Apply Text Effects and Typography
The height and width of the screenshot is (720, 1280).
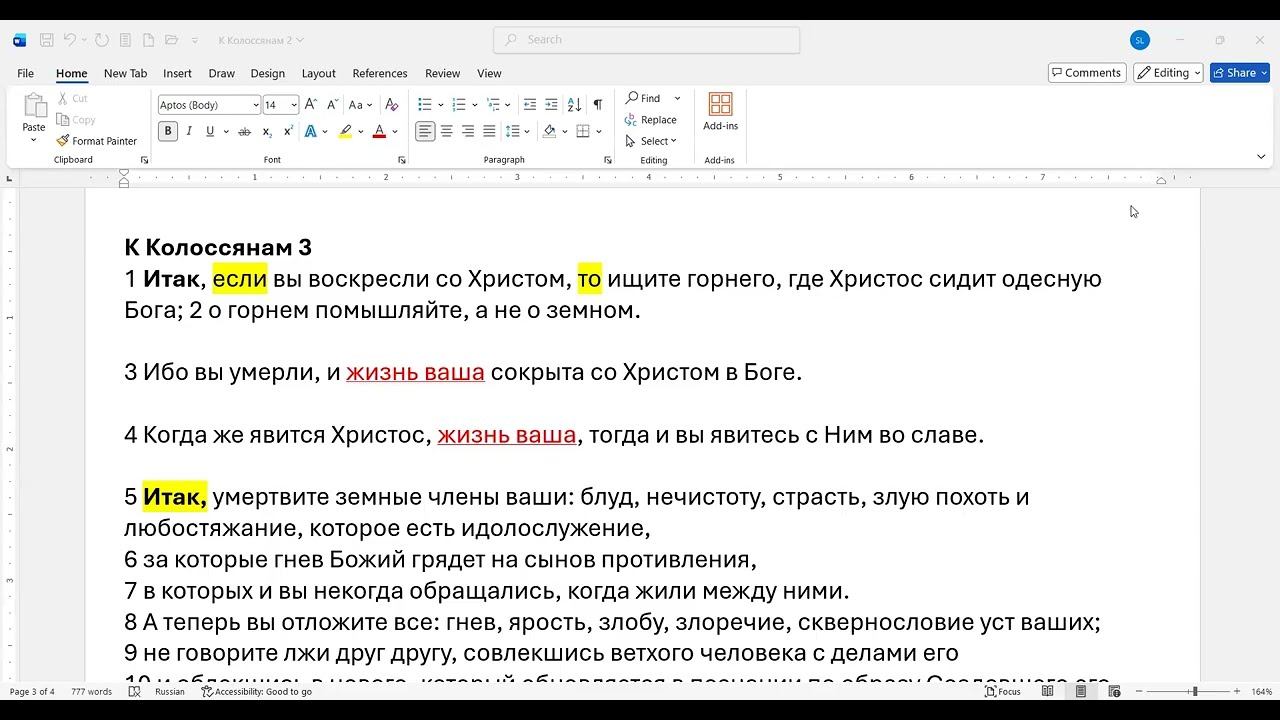pos(311,131)
